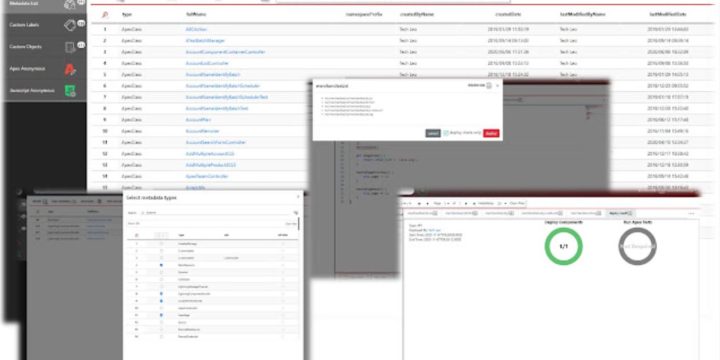Open the AccountComponentContainerController link in row 3
This screenshot has height=360, width=720.
pos(225,52)
